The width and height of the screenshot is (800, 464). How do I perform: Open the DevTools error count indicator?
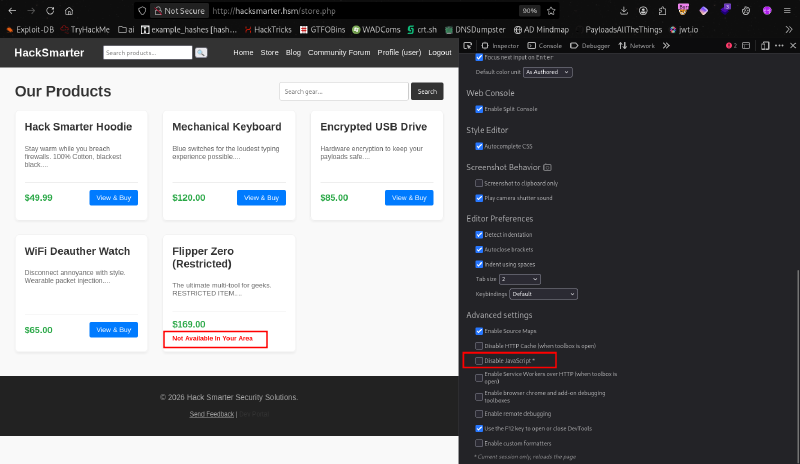click(x=731, y=45)
